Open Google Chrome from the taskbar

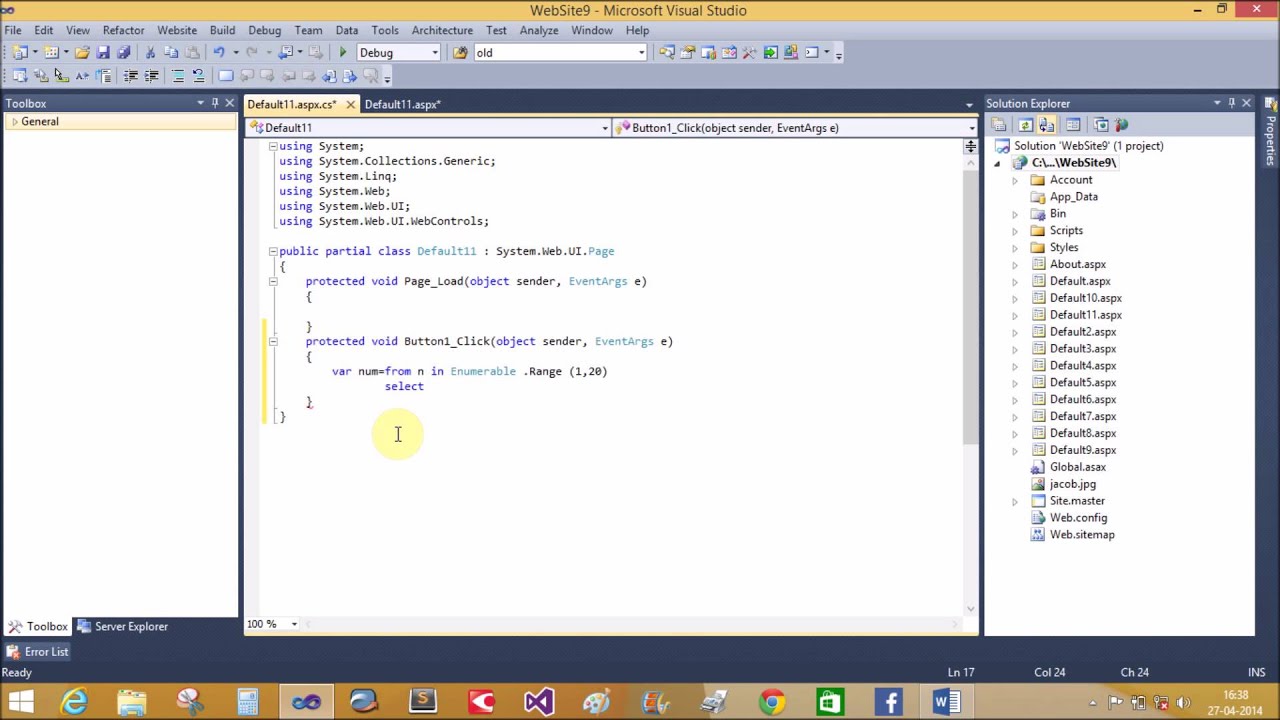[x=771, y=701]
